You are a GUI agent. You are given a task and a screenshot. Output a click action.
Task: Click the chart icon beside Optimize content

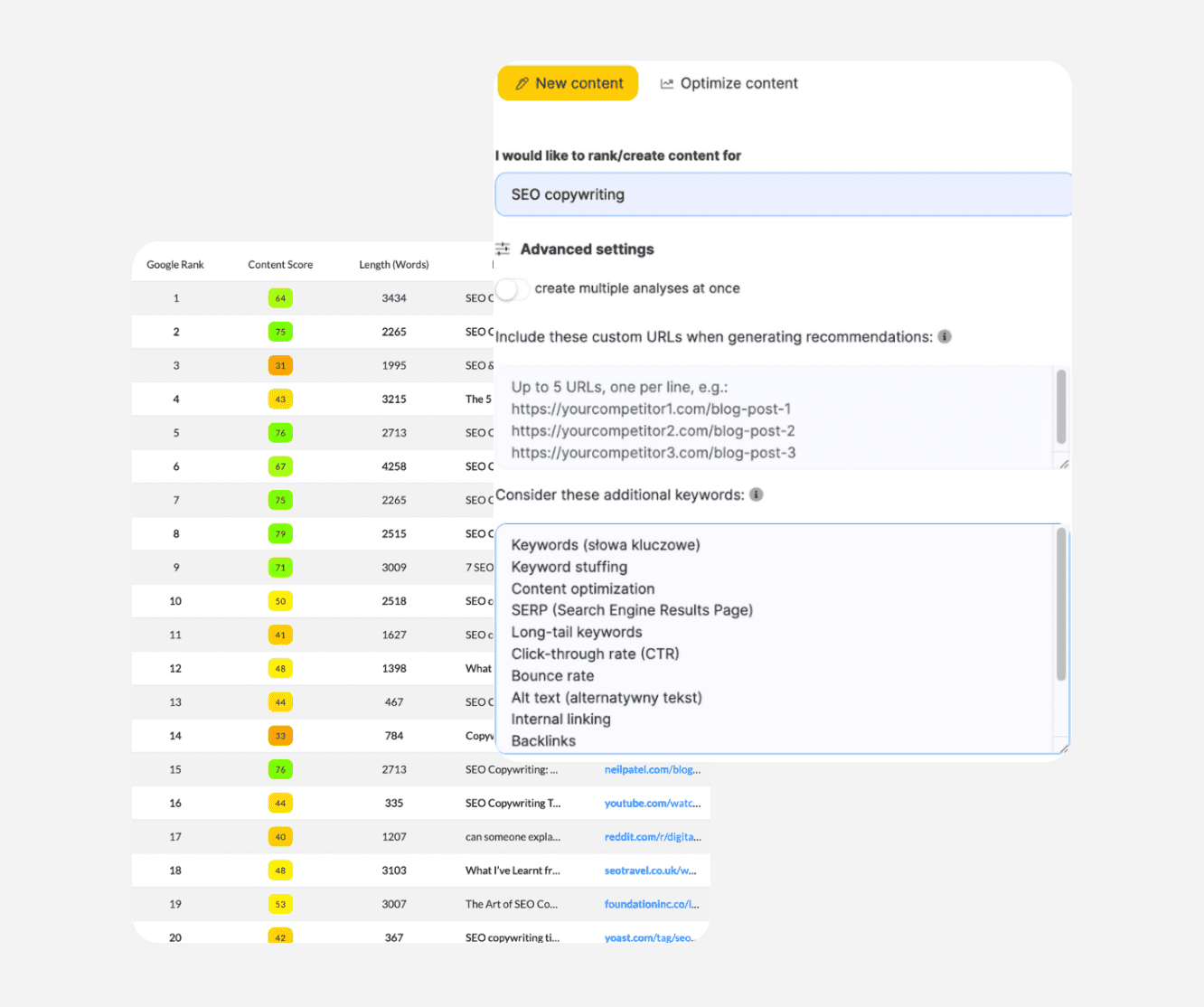[667, 83]
